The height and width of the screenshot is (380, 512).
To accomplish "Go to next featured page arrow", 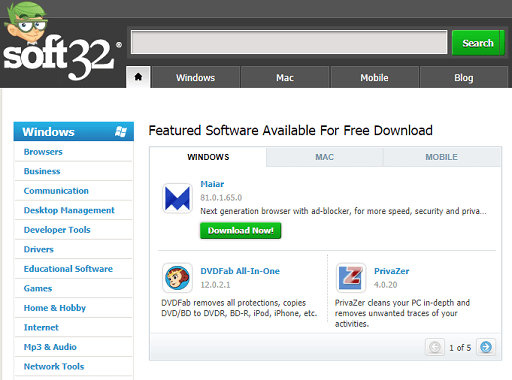I will pyautogui.click(x=486, y=347).
